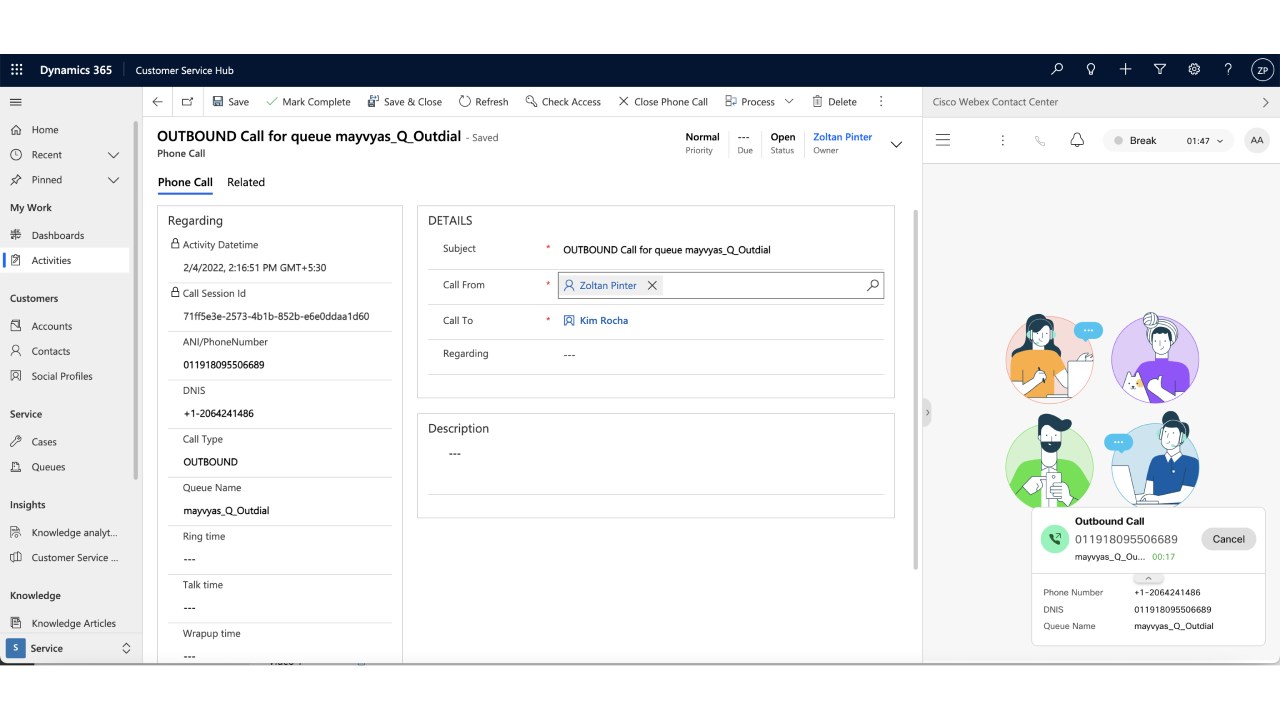The height and width of the screenshot is (720, 1280).
Task: Collapse the outbound call details chevron
Action: pyautogui.click(x=1148, y=578)
